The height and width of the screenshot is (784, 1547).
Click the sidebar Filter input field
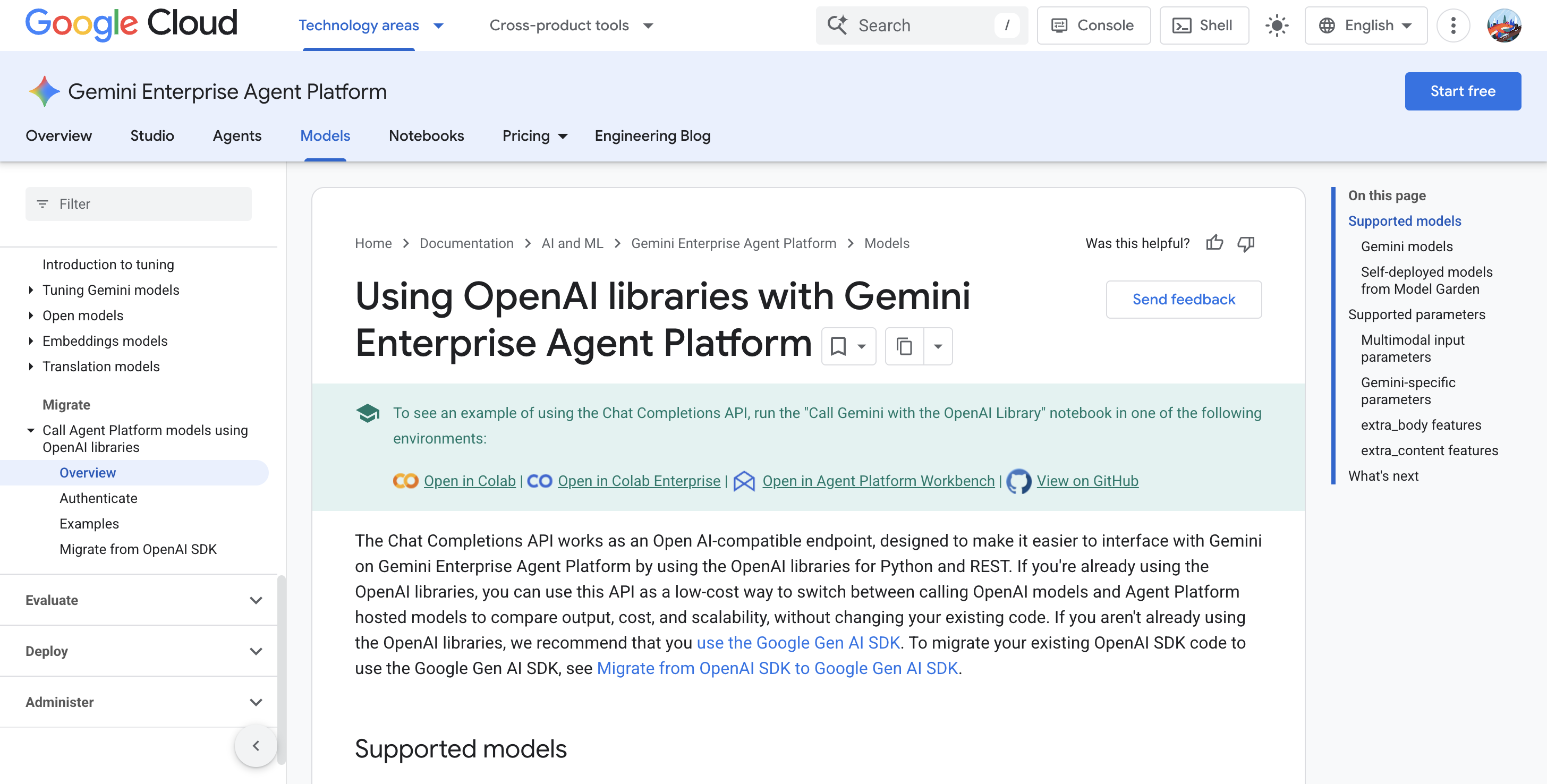138,204
